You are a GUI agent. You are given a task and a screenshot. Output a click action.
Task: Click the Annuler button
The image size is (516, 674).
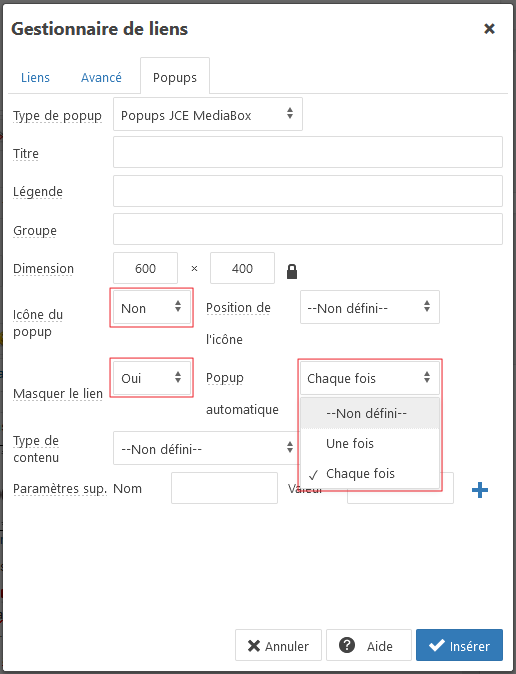click(x=278, y=645)
